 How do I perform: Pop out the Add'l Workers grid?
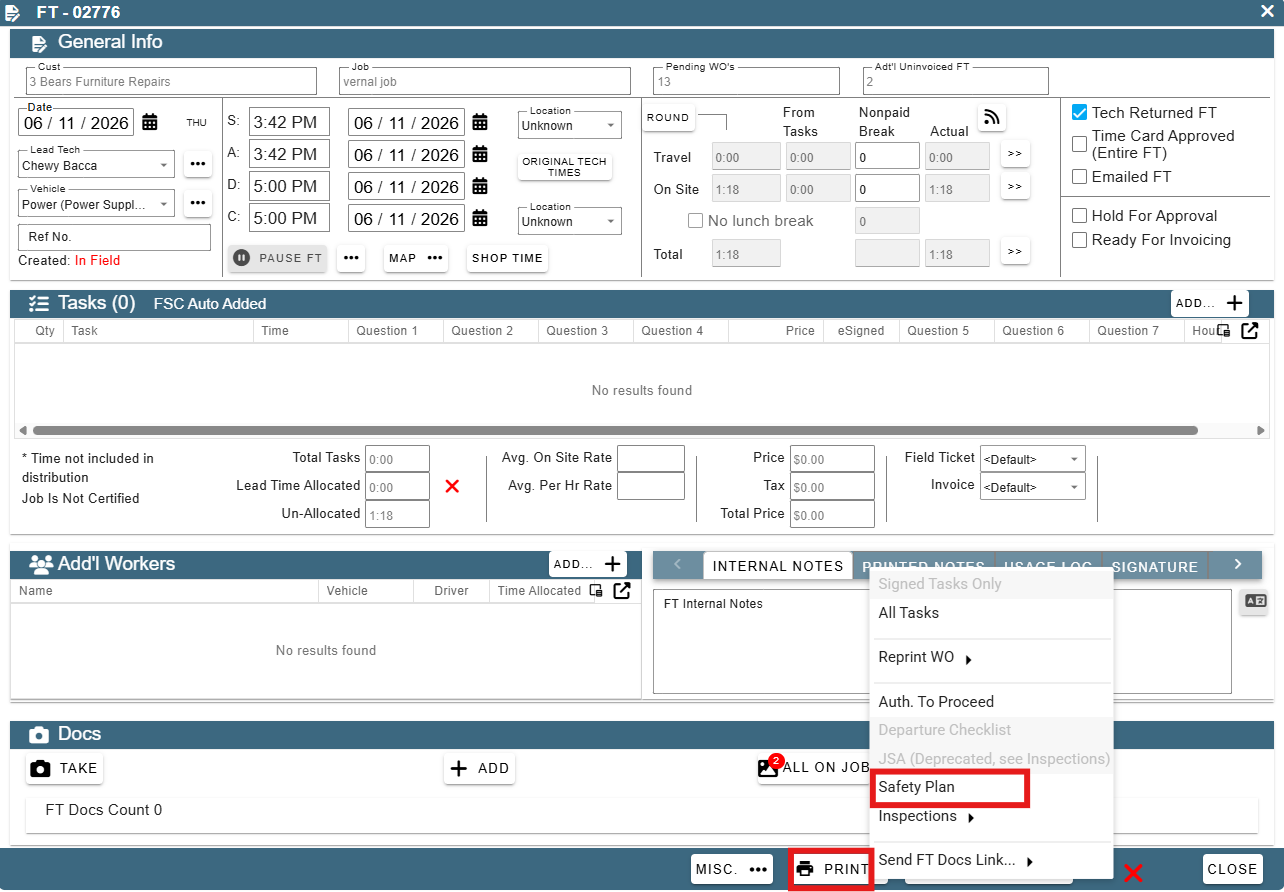(622, 591)
